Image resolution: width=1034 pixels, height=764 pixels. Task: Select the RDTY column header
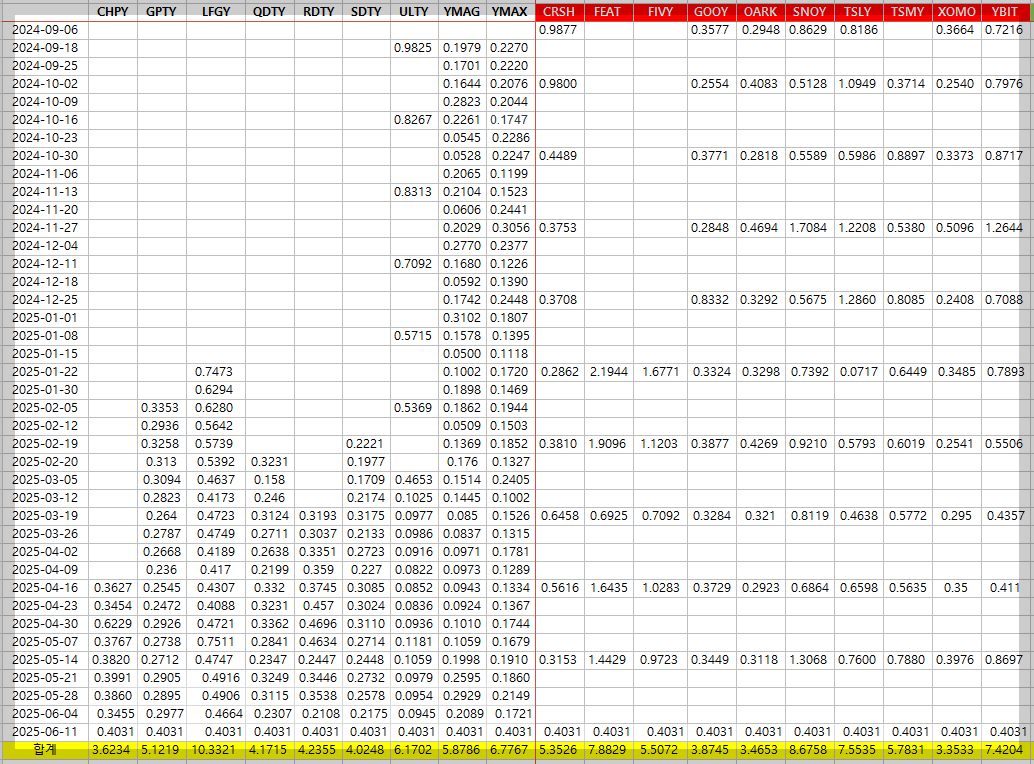click(x=319, y=11)
